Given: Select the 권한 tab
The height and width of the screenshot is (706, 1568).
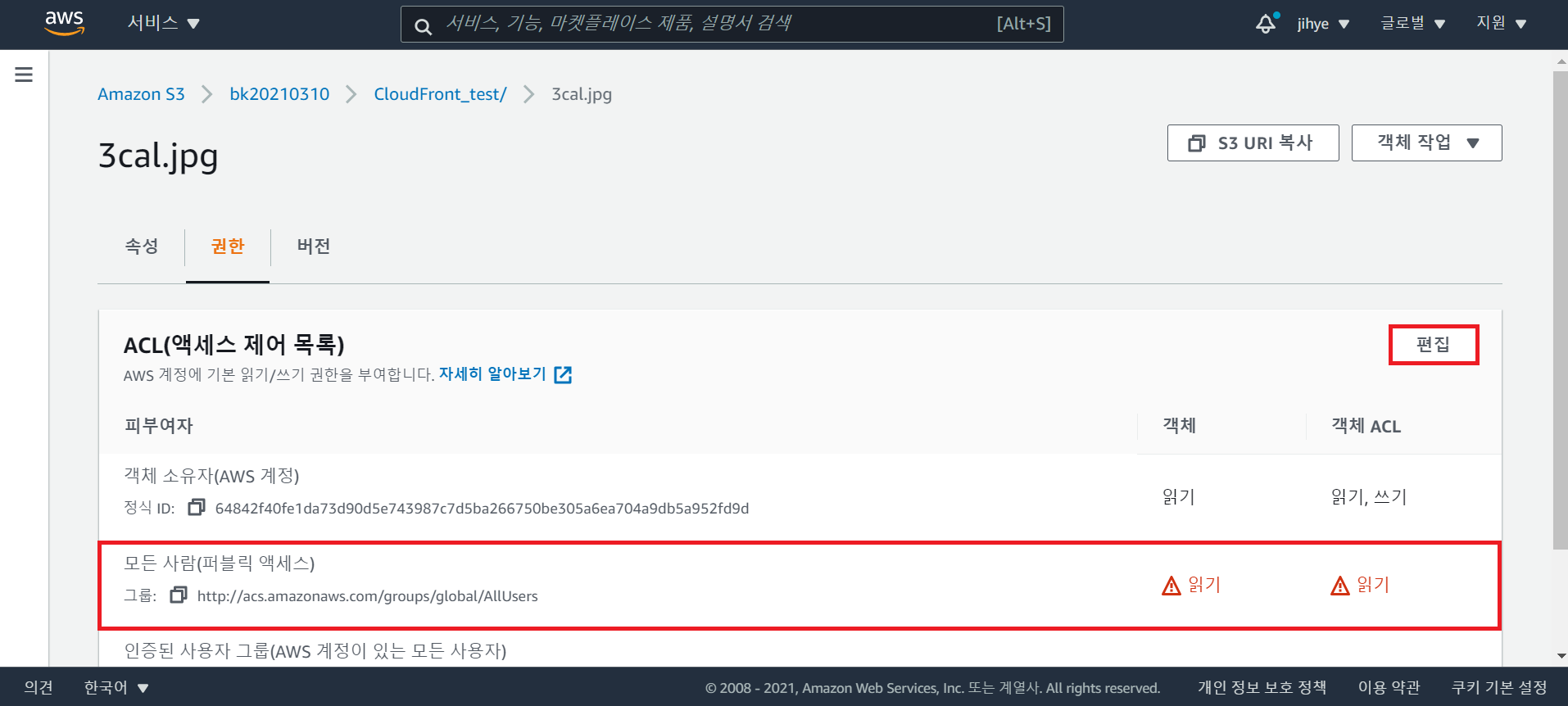Looking at the screenshot, I should (x=228, y=247).
